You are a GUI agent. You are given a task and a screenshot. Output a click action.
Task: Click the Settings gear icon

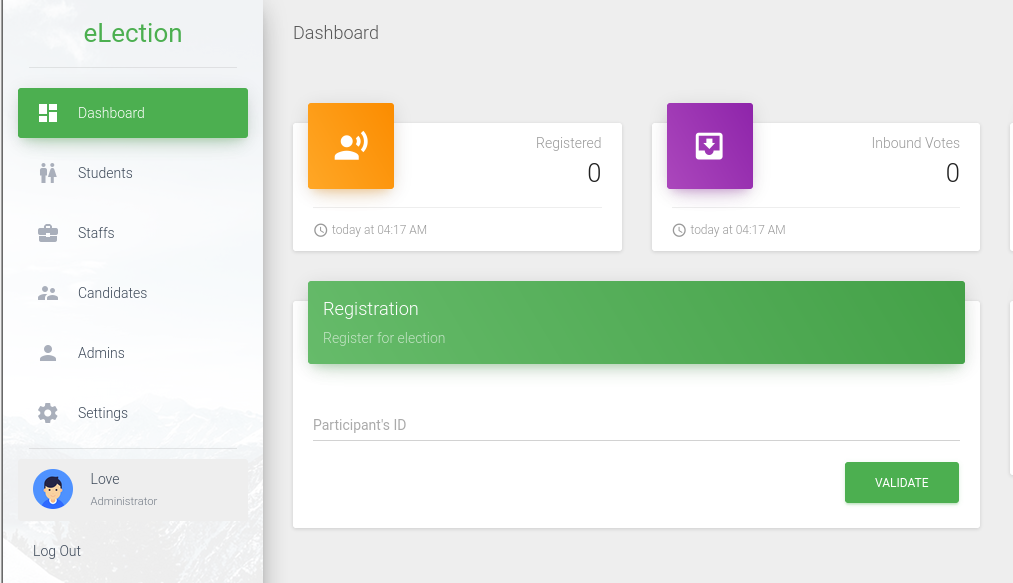tap(48, 413)
